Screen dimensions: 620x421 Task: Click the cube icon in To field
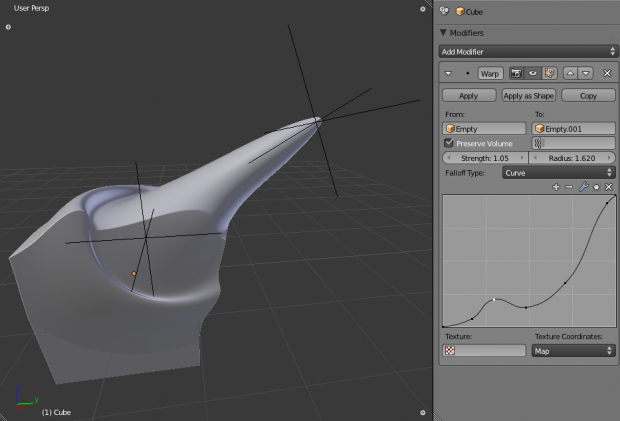pos(540,128)
